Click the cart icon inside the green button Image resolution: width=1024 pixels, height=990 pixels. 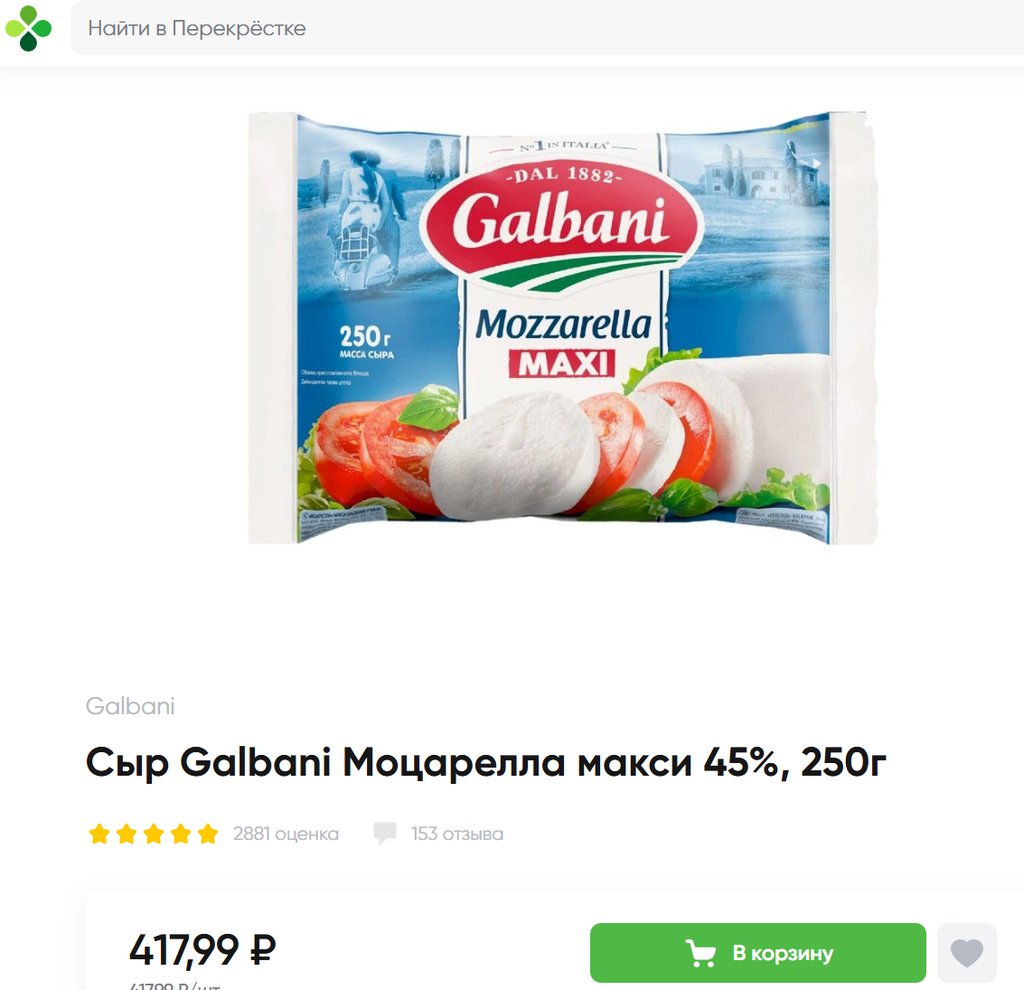click(x=700, y=953)
